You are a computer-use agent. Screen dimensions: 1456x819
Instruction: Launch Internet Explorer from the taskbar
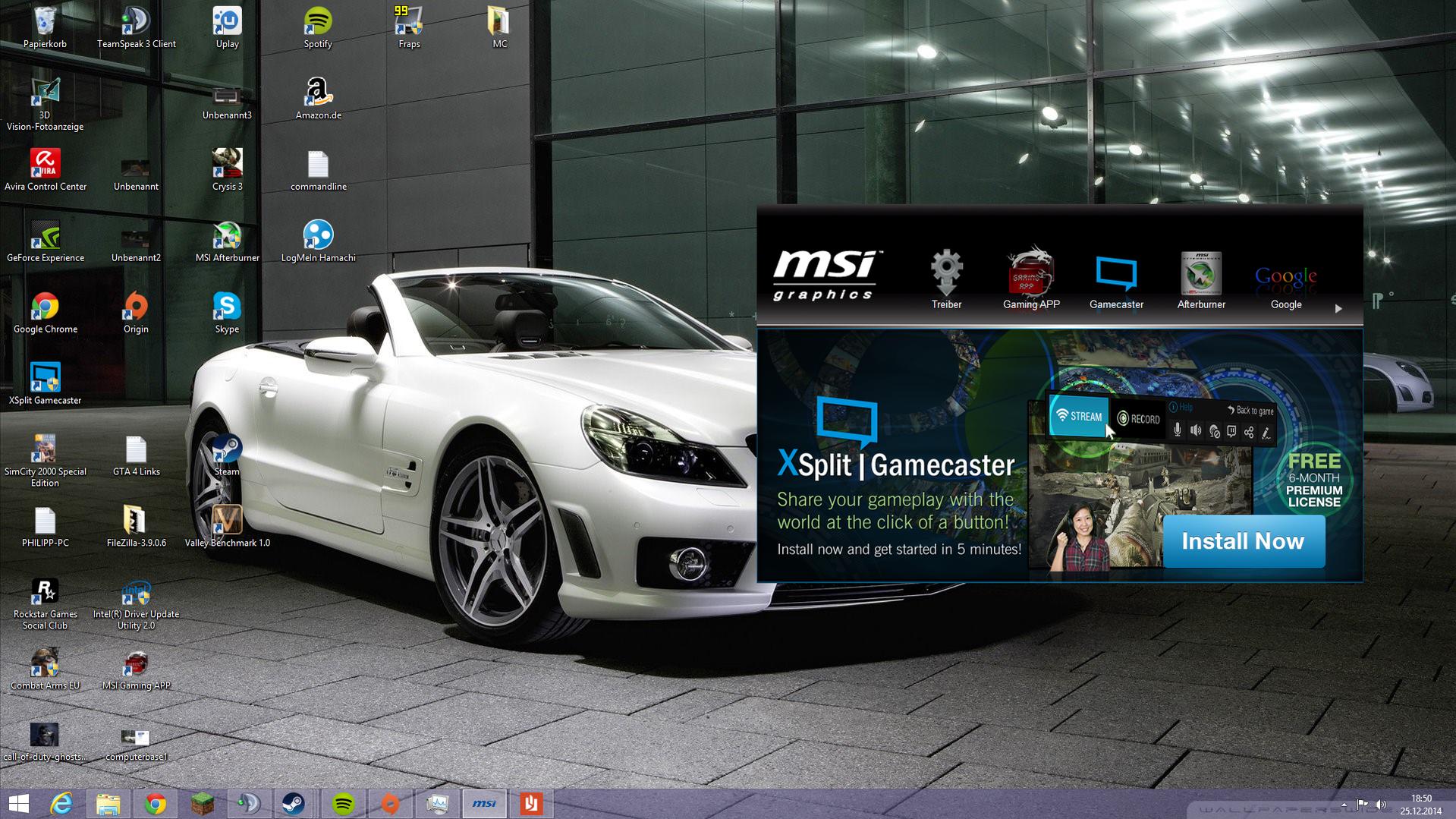coord(61,804)
